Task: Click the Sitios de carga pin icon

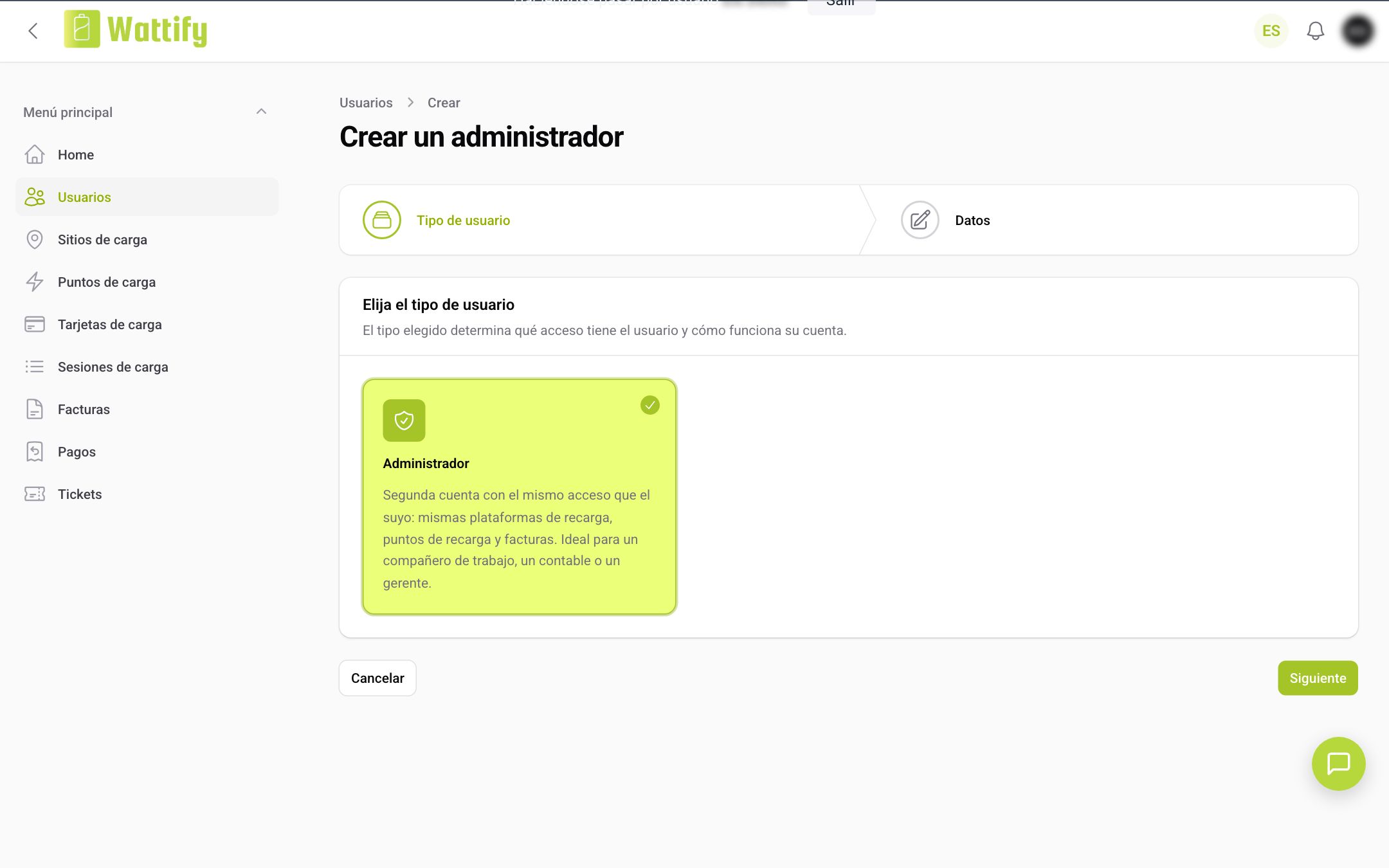Action: click(x=35, y=239)
